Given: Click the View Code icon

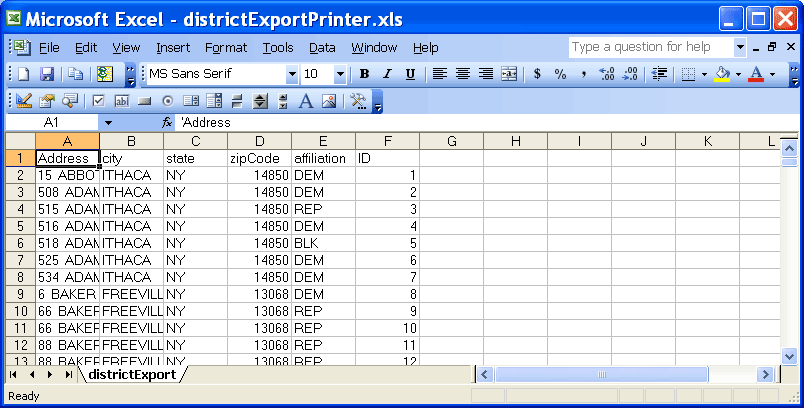Looking at the screenshot, I should pos(69,100).
